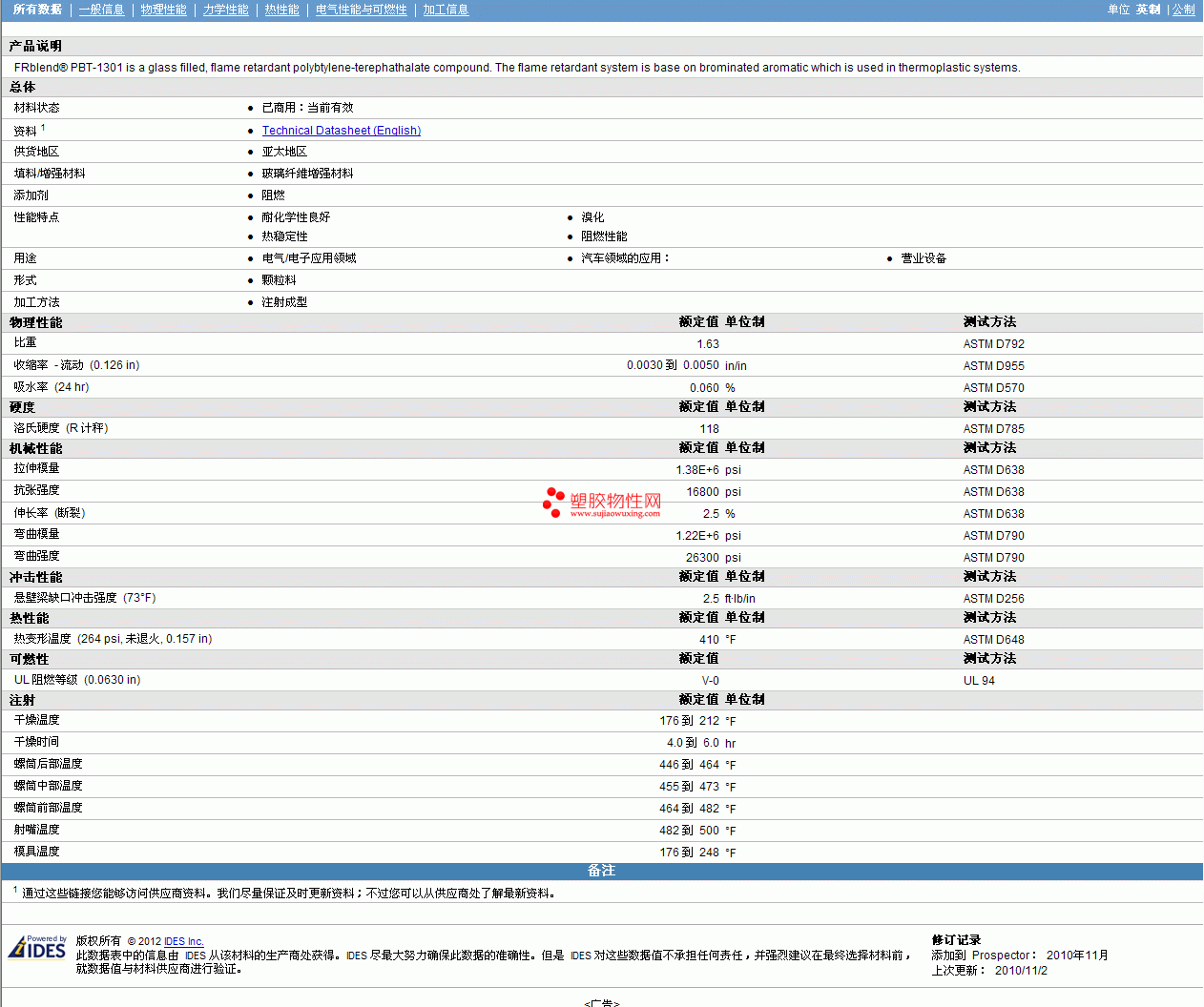The height and width of the screenshot is (1007, 1204).
Task: Click the ASTM D256 impact method
Action: tap(993, 599)
